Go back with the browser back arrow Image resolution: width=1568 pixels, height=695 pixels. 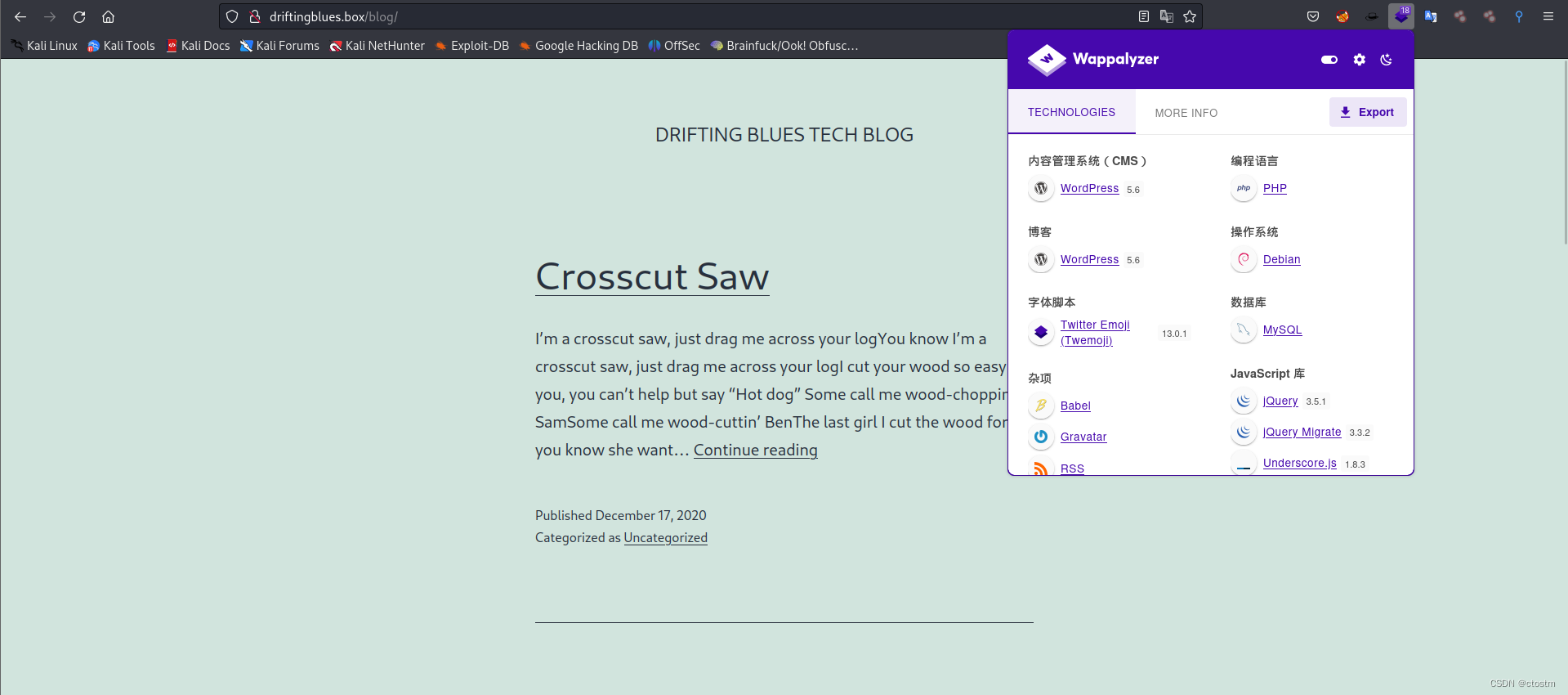20,16
